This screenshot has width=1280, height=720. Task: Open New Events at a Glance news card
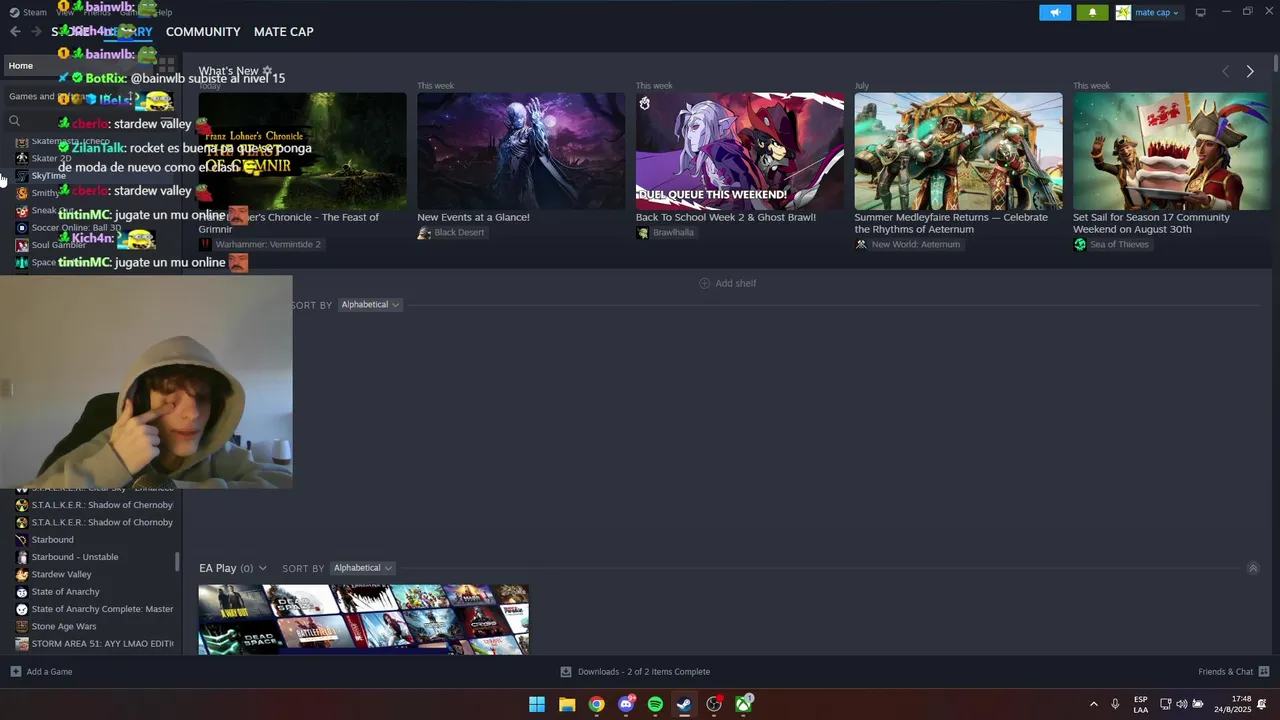[521, 152]
